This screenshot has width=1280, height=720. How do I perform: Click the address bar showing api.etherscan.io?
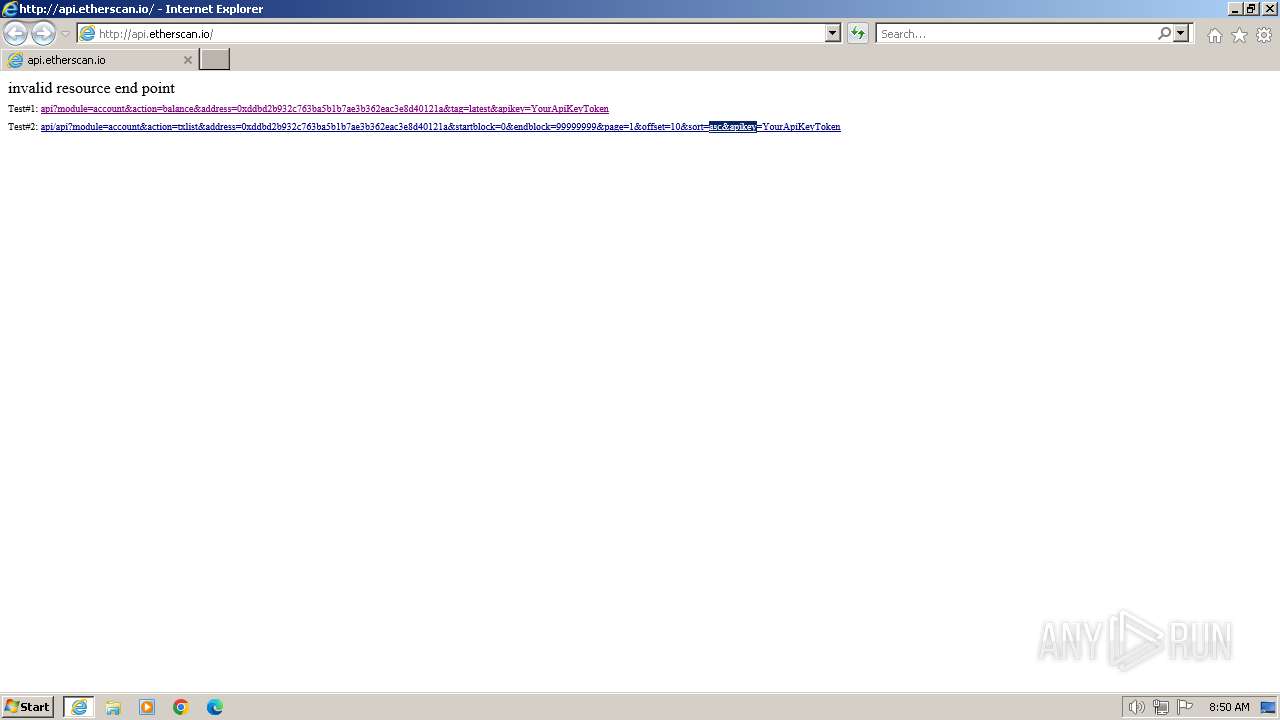point(451,33)
